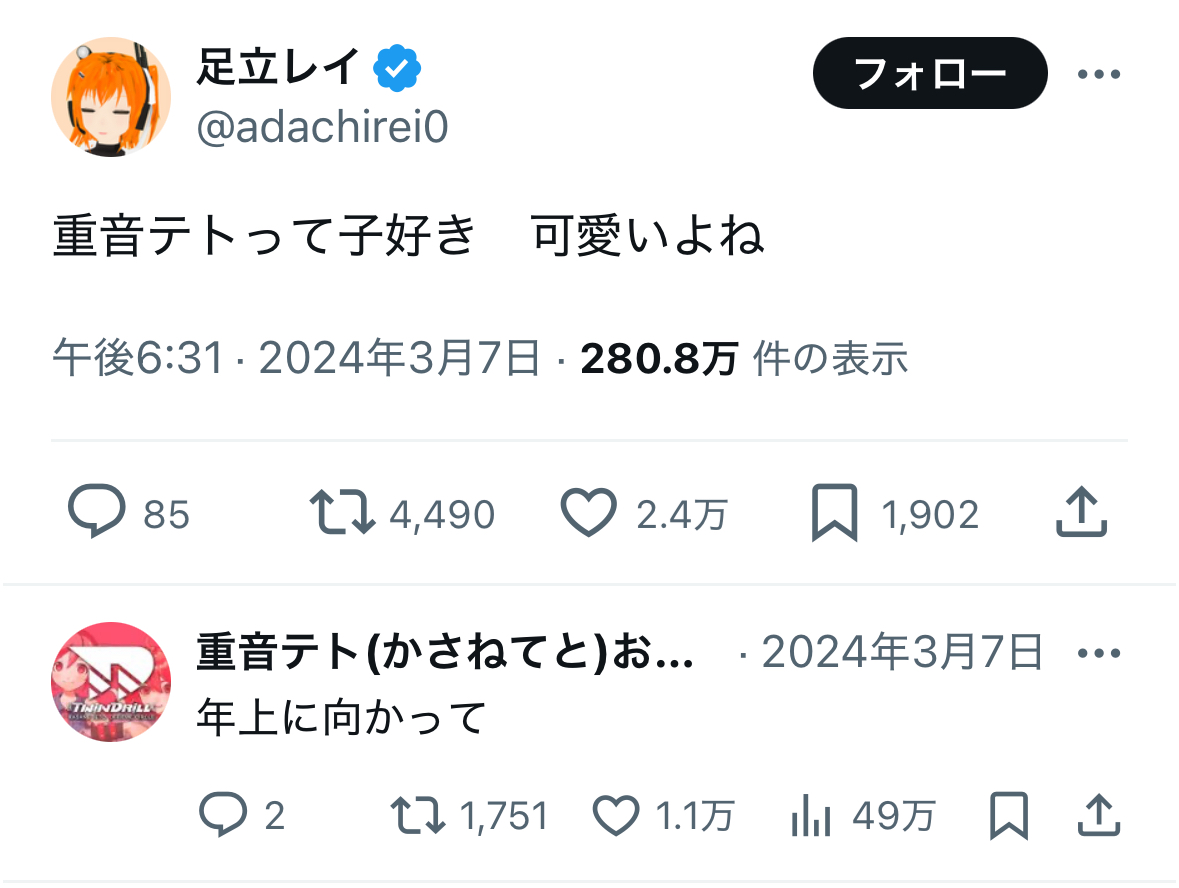Like the main post with 2.4万 likes
Image resolution: width=1179 pixels, height=888 pixels.
[588, 513]
